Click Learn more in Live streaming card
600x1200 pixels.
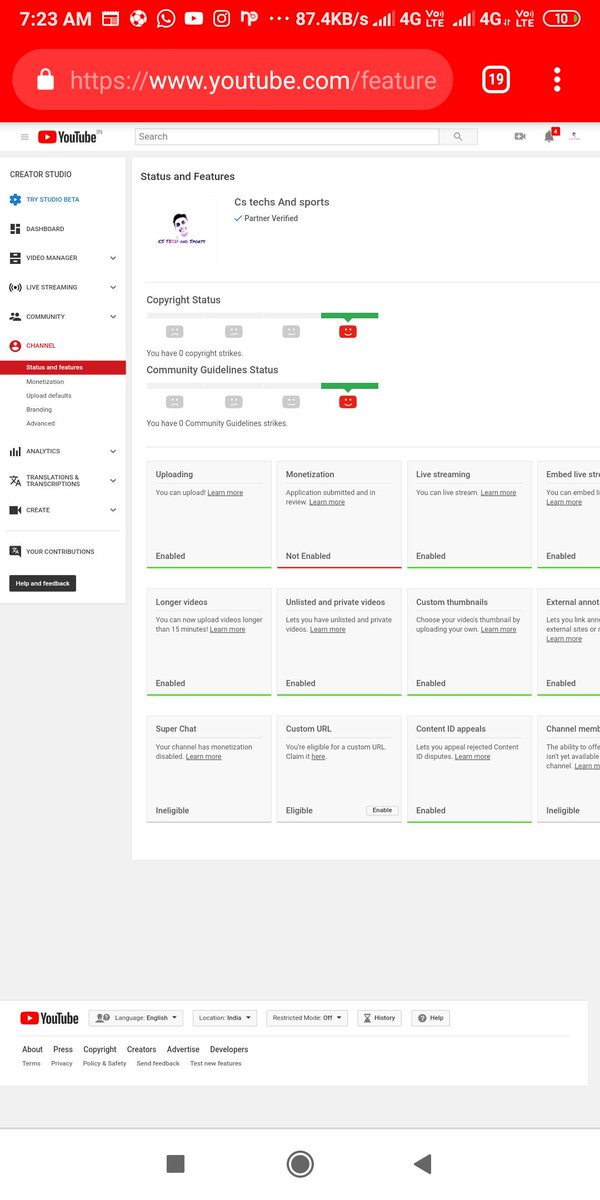pyautogui.click(x=498, y=493)
